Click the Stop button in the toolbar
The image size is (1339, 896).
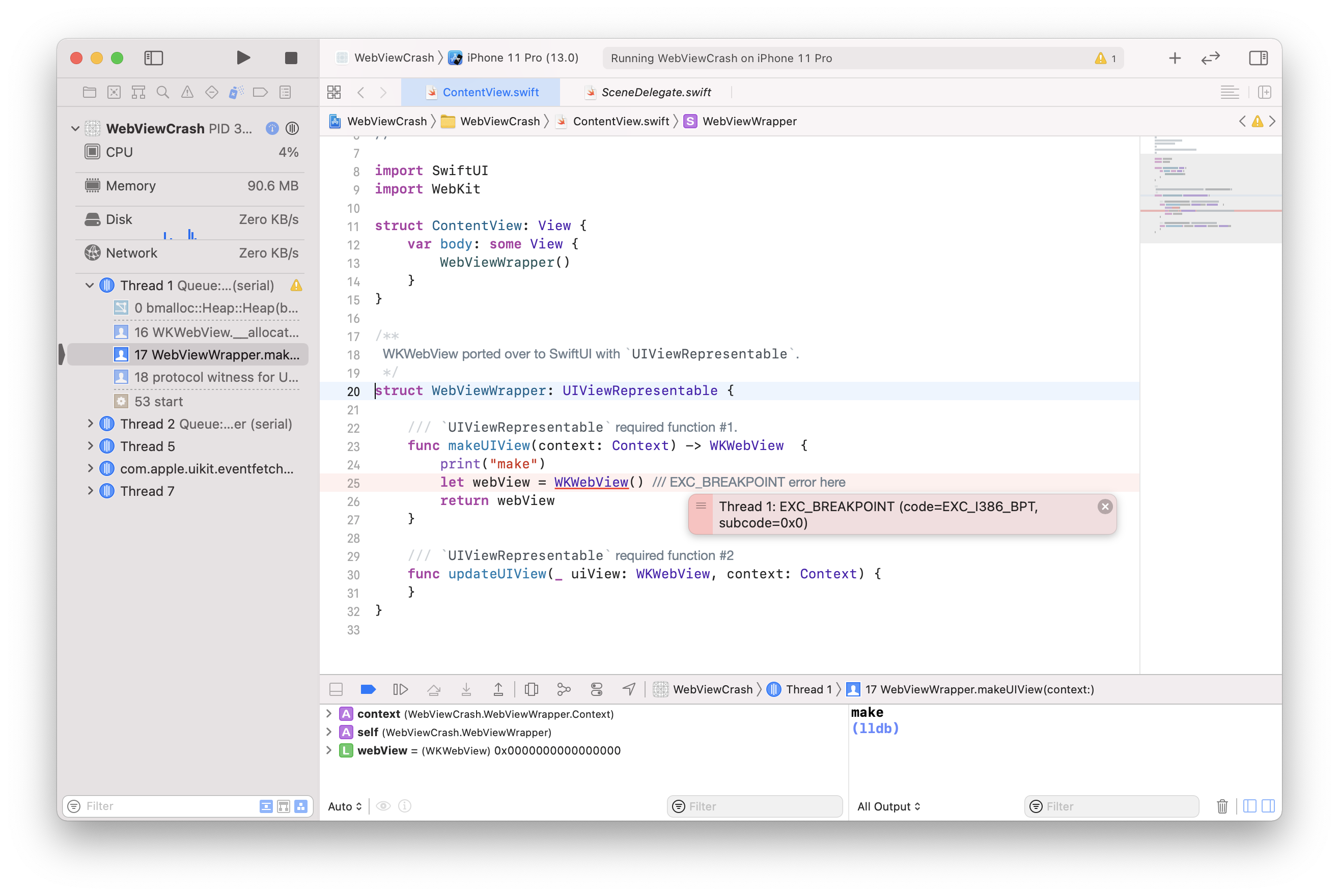tap(291, 58)
